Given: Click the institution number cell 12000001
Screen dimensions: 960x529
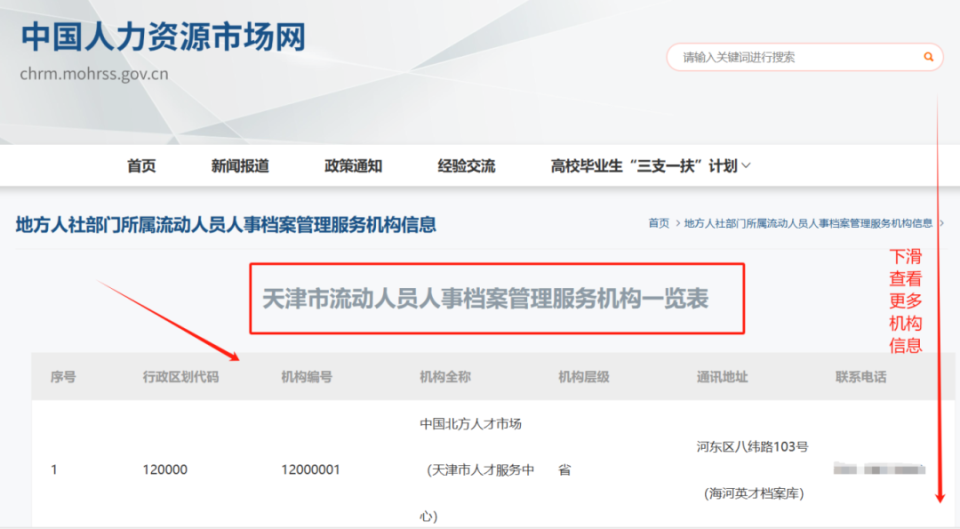Looking at the screenshot, I should pos(310,470).
